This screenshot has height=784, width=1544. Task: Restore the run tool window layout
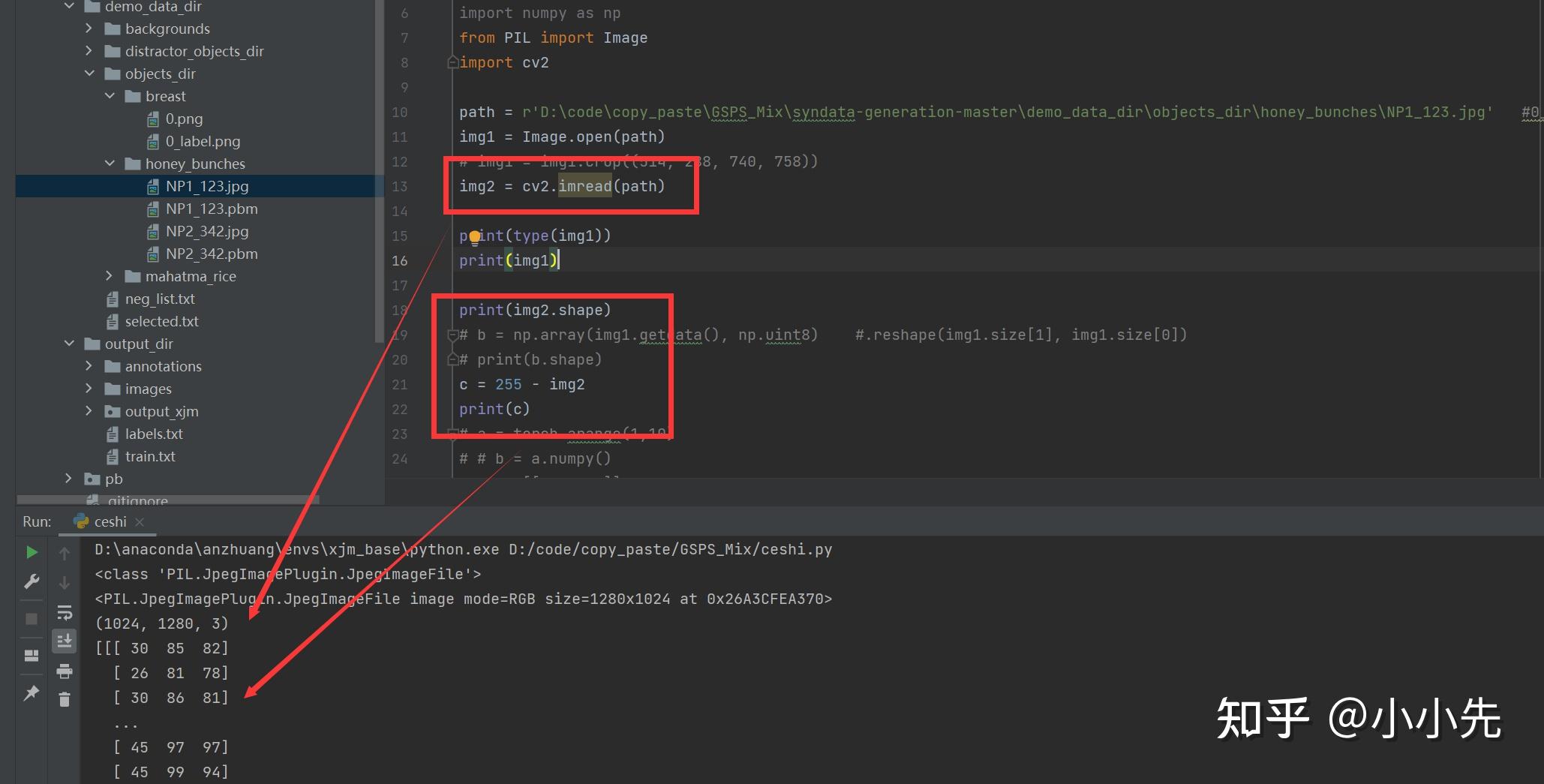pyautogui.click(x=31, y=655)
